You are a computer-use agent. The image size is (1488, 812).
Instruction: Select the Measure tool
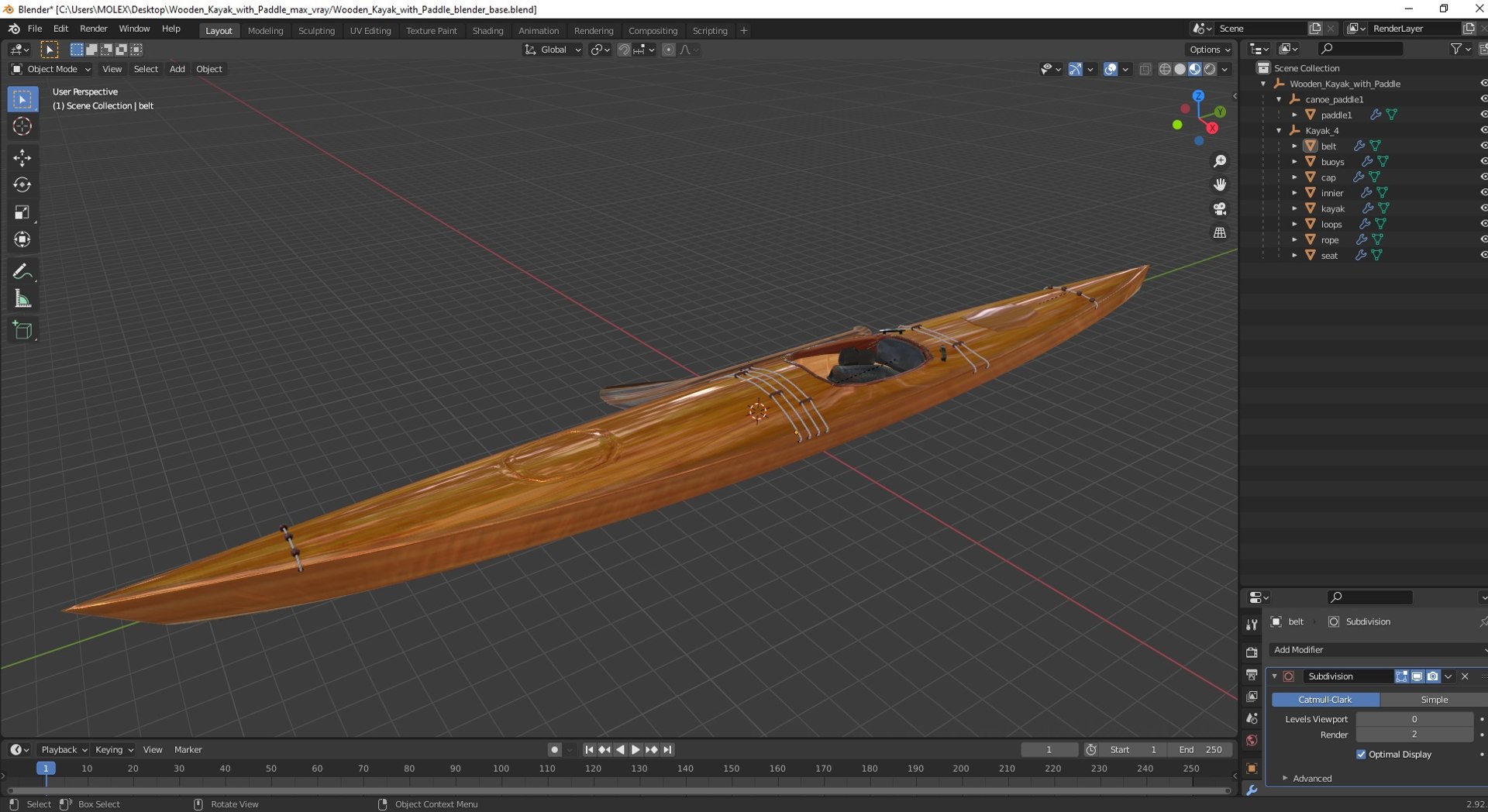[x=22, y=299]
